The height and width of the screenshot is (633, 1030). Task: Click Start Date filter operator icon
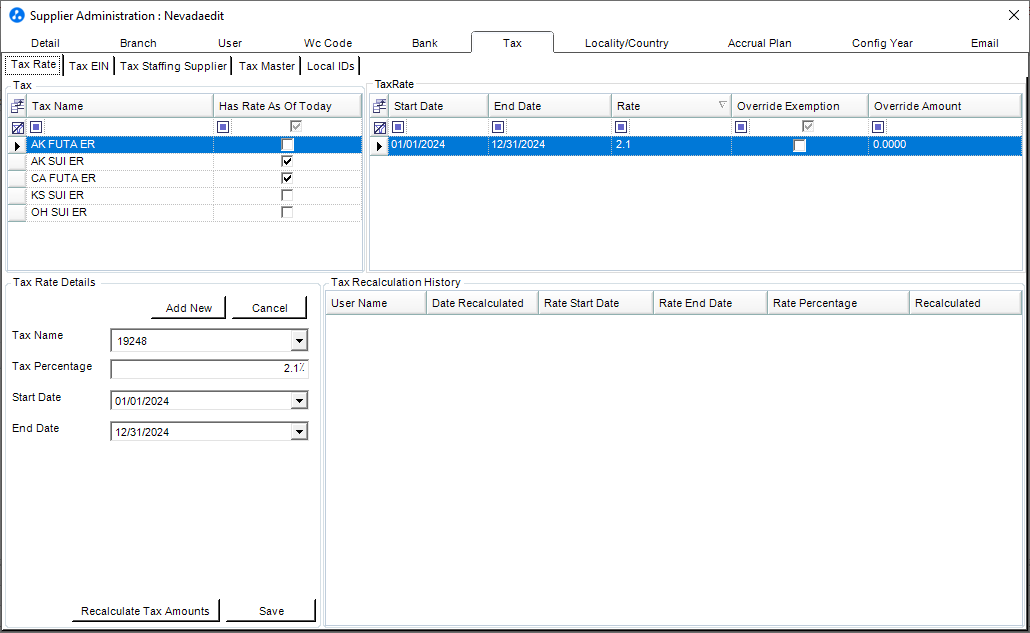pyautogui.click(x=398, y=127)
